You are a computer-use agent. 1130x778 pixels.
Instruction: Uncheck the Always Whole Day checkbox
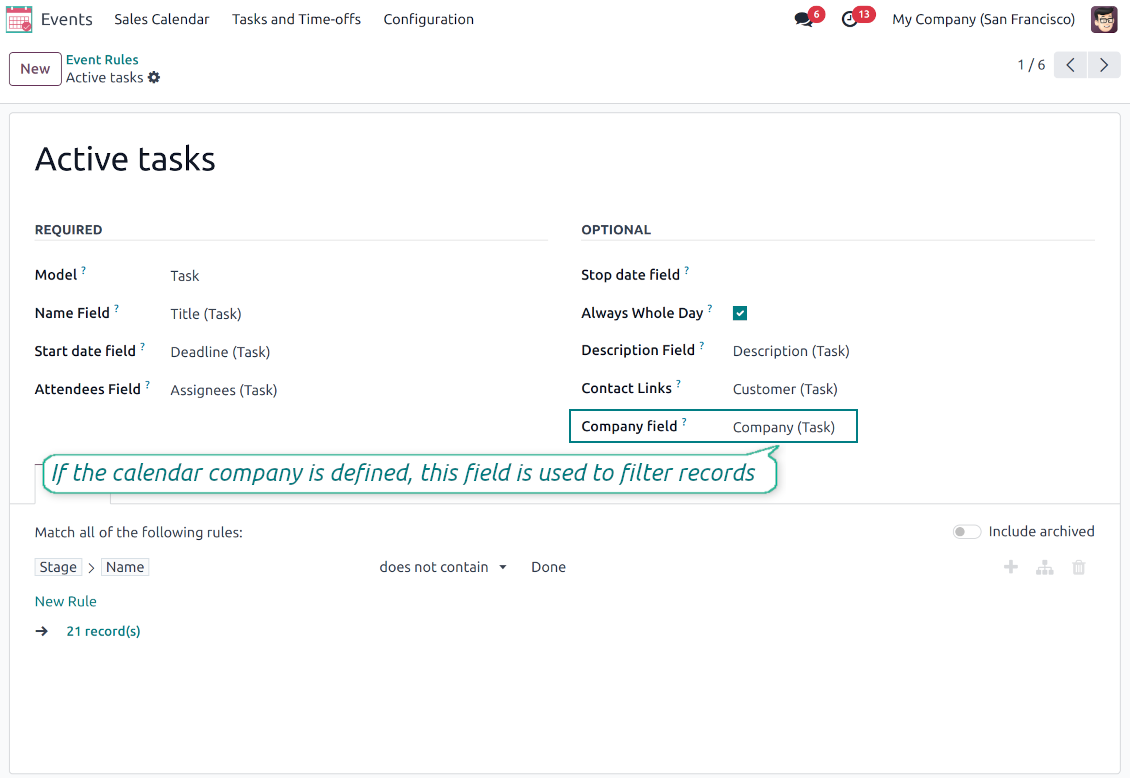click(740, 313)
